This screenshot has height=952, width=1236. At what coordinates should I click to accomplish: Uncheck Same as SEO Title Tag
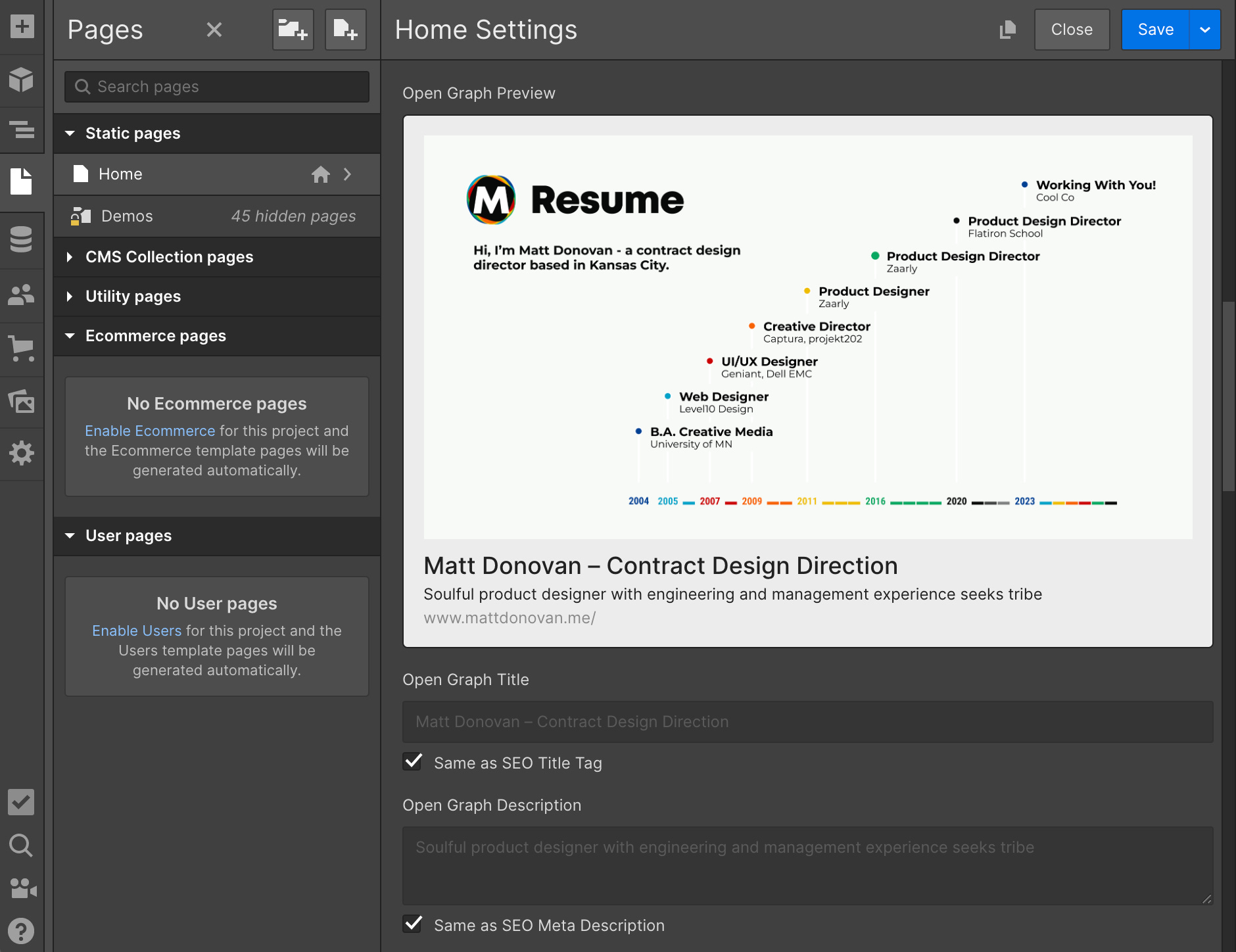coord(413,762)
